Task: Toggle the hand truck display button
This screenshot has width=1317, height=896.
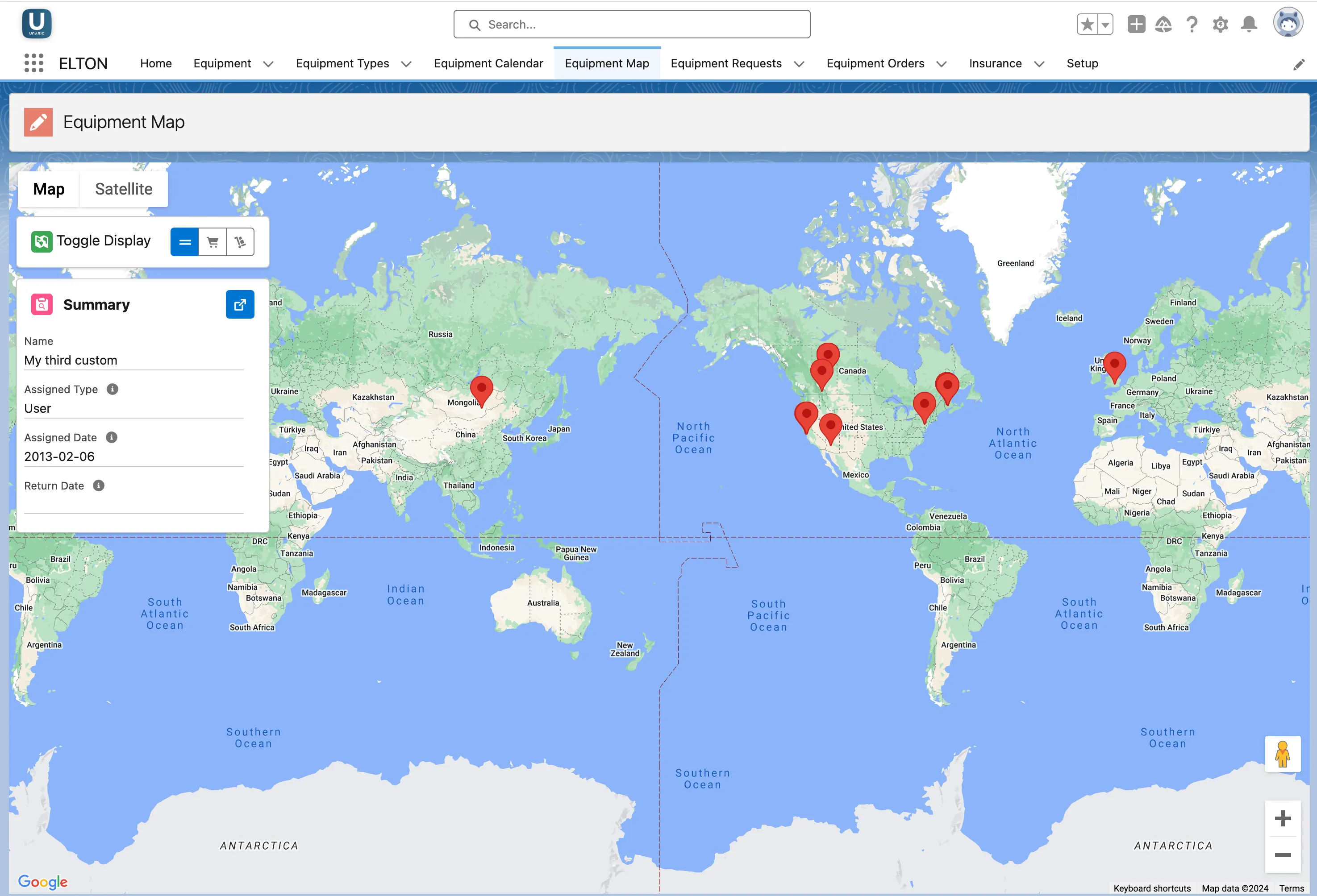Action: [x=240, y=242]
